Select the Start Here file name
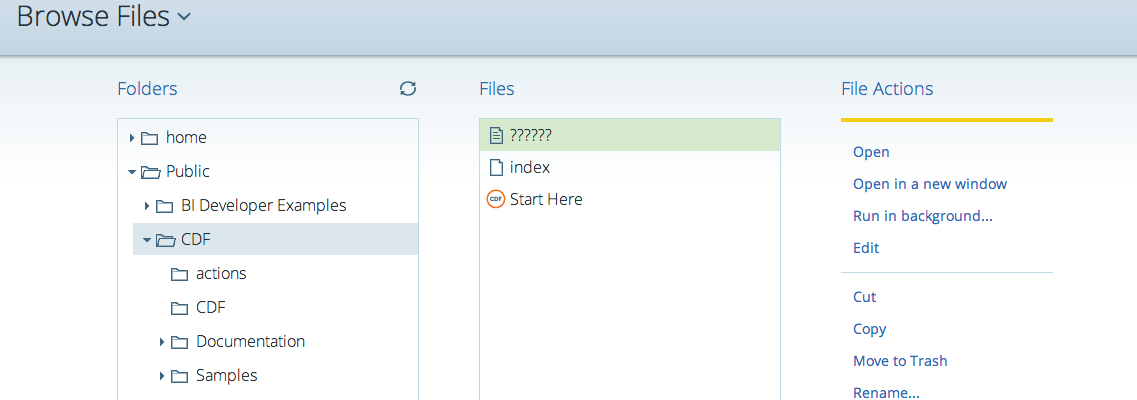 tap(546, 199)
